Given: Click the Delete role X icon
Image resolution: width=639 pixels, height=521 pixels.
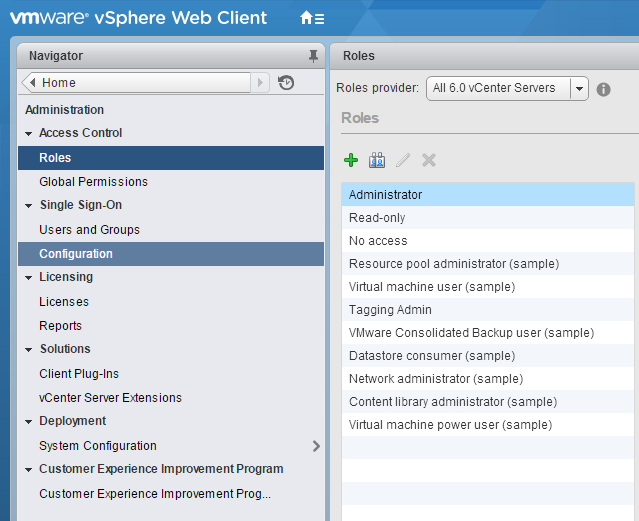Looking at the screenshot, I should pyautogui.click(x=429, y=160).
